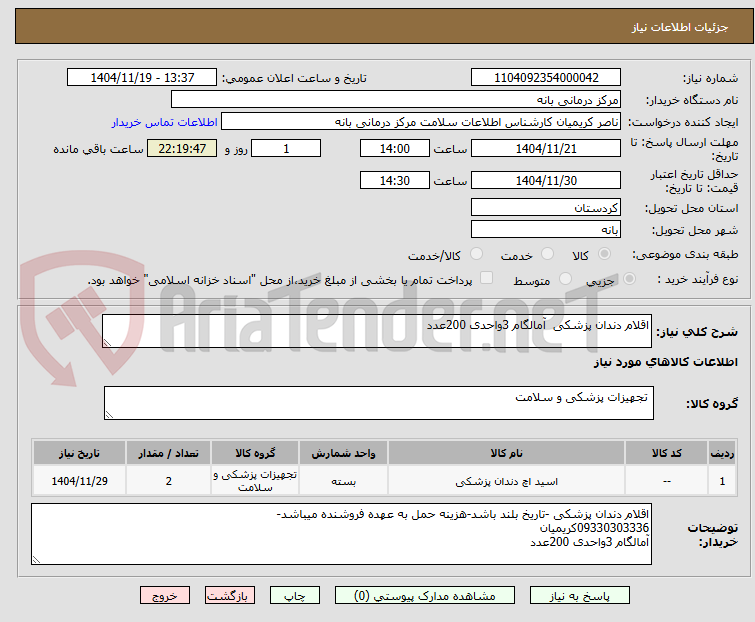Click the item name اسید اچ دندان پزشکی

coord(507,481)
